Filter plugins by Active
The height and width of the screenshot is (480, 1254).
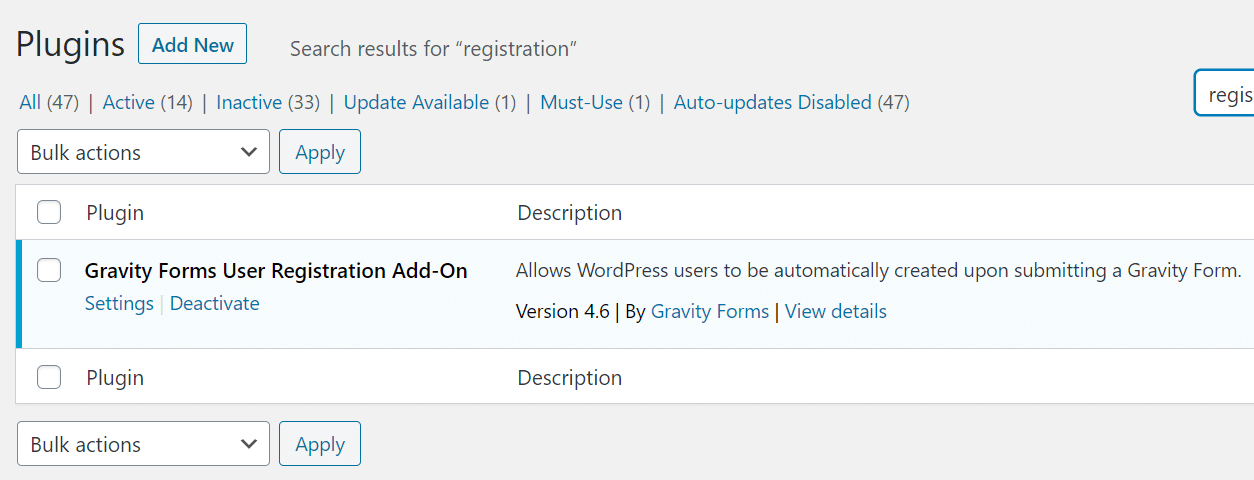129,102
